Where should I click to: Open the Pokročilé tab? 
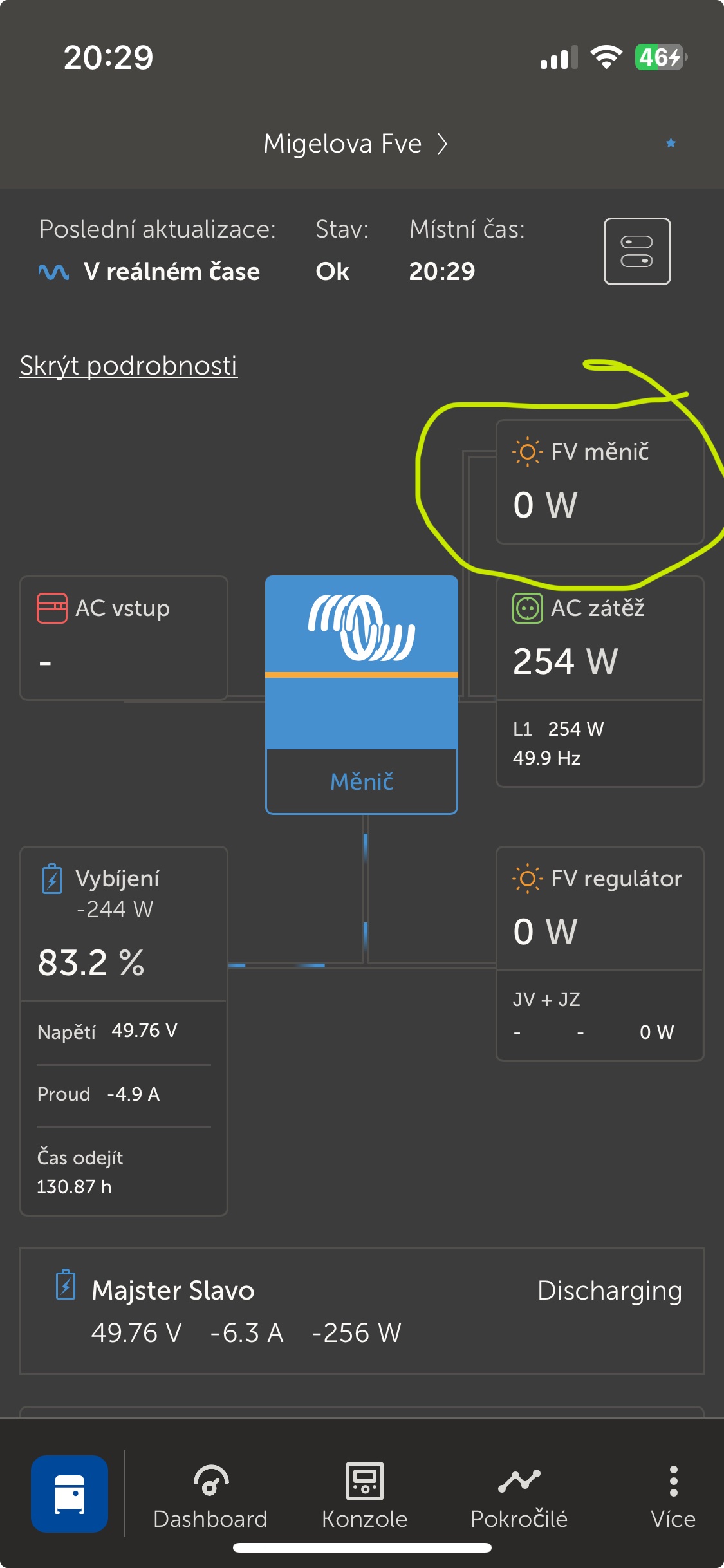[519, 1495]
